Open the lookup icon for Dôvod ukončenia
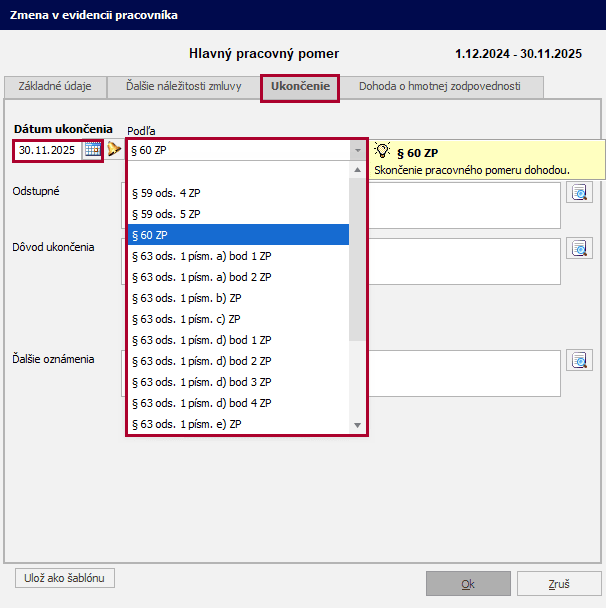The width and height of the screenshot is (606, 608). coord(579,248)
